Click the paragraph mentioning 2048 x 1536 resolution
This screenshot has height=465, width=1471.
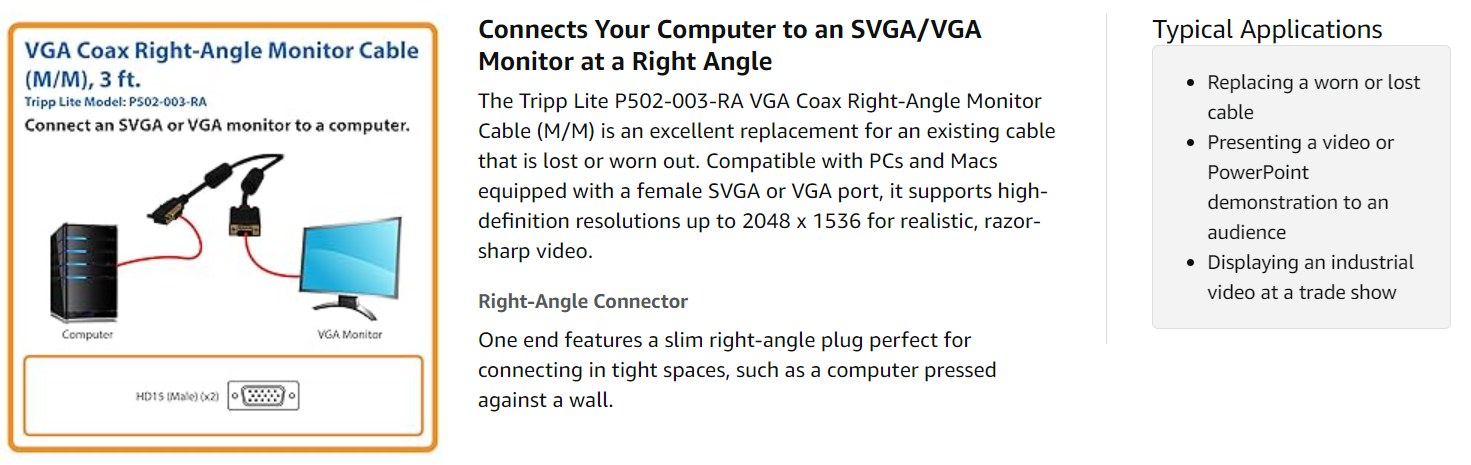click(766, 176)
